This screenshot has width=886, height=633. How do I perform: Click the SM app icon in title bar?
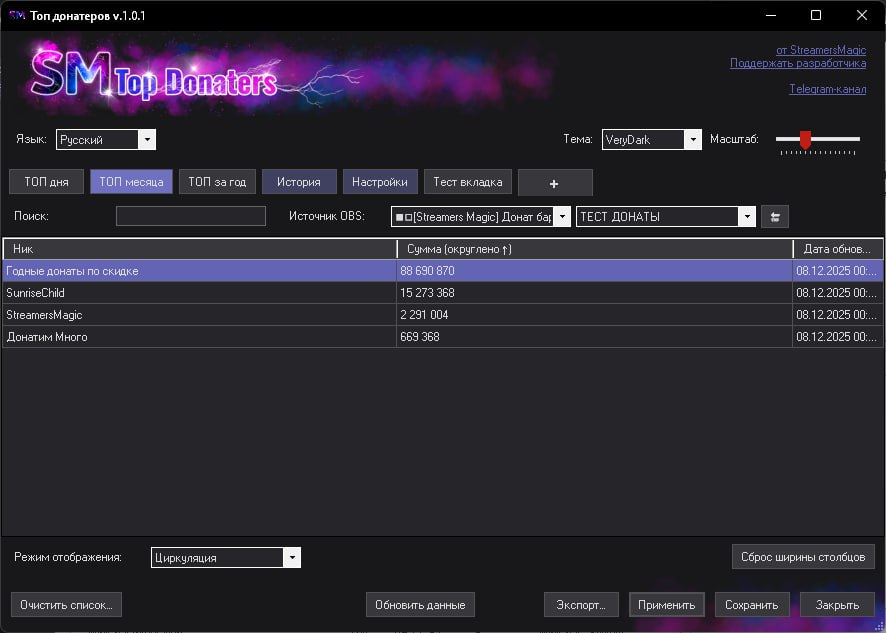[x=16, y=16]
